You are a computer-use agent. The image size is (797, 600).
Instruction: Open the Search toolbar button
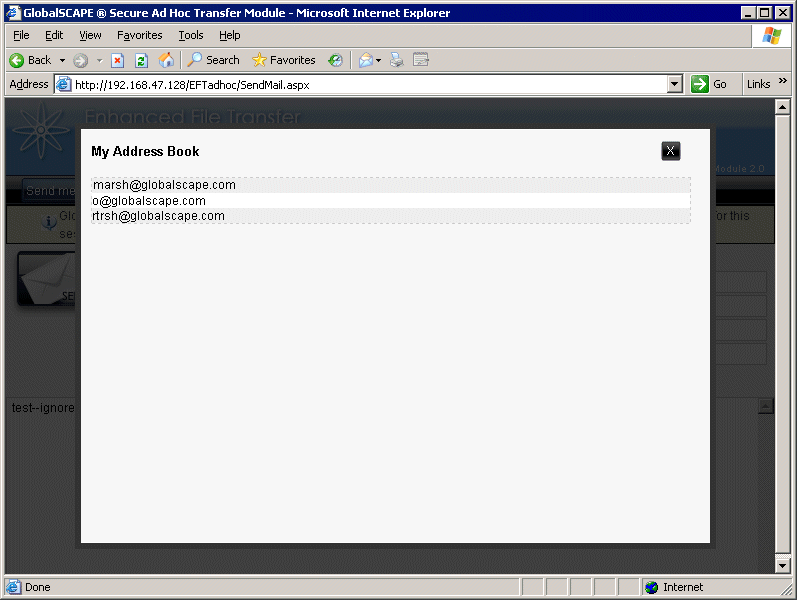213,60
